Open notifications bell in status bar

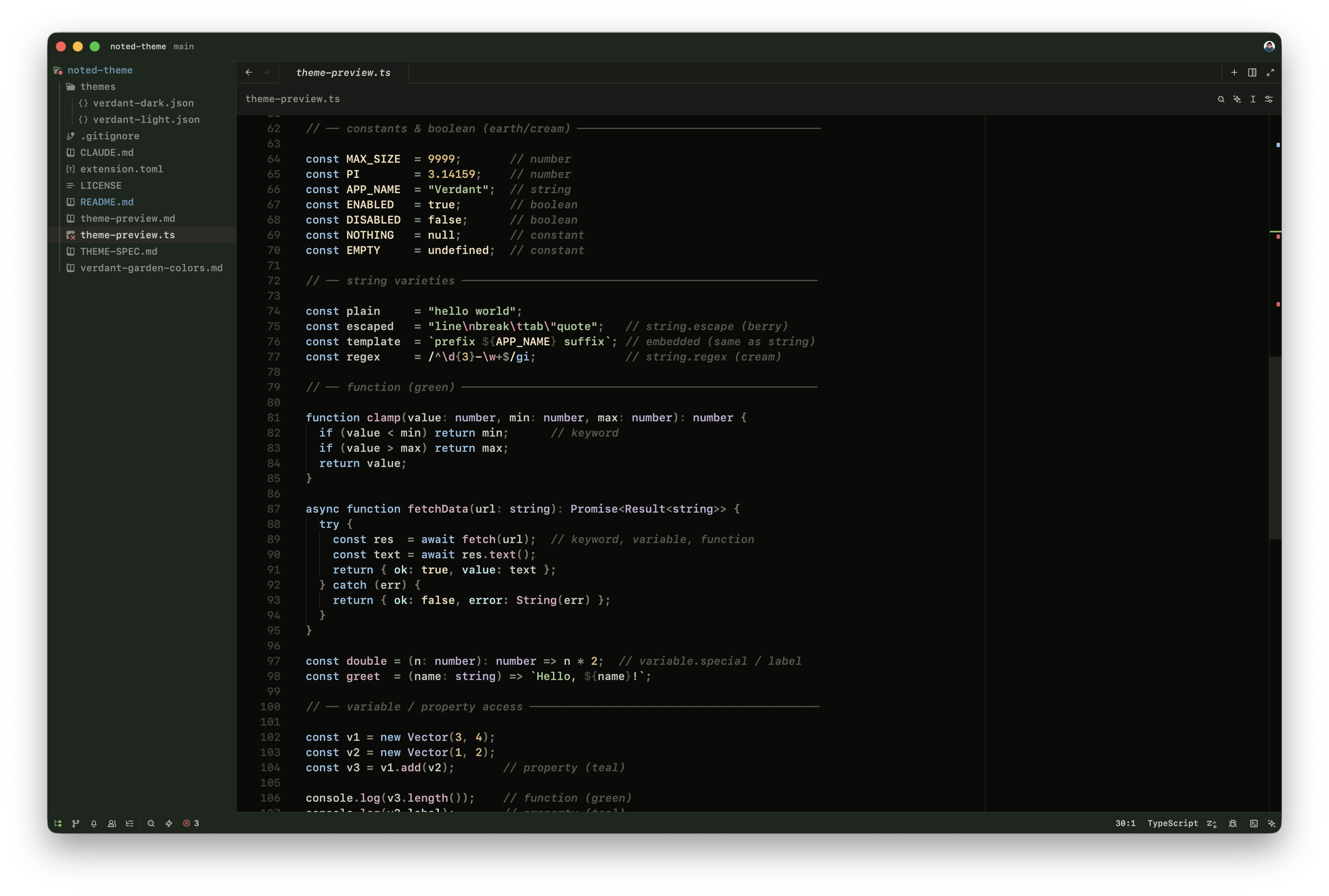tap(94, 823)
